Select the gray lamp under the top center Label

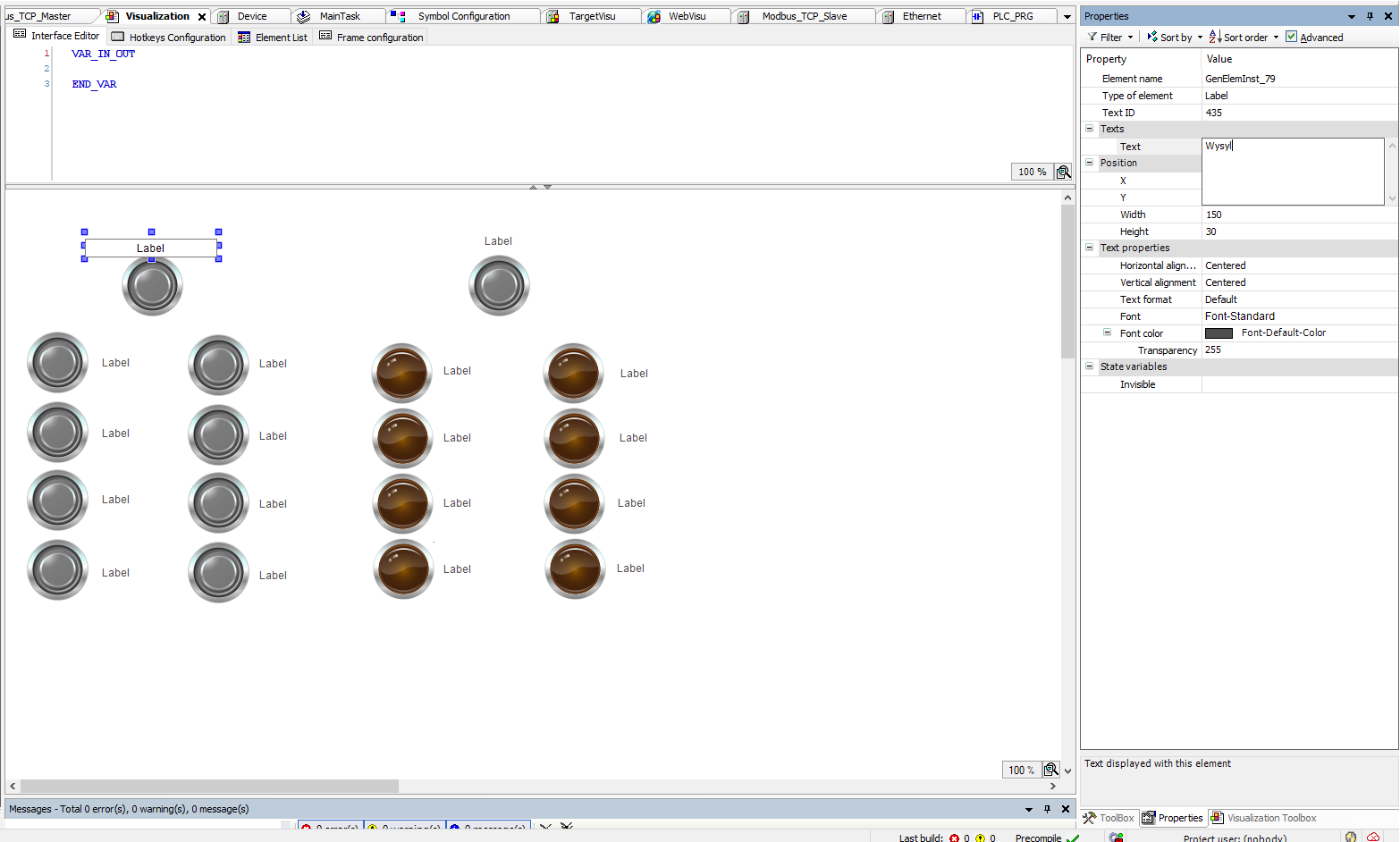tap(499, 286)
